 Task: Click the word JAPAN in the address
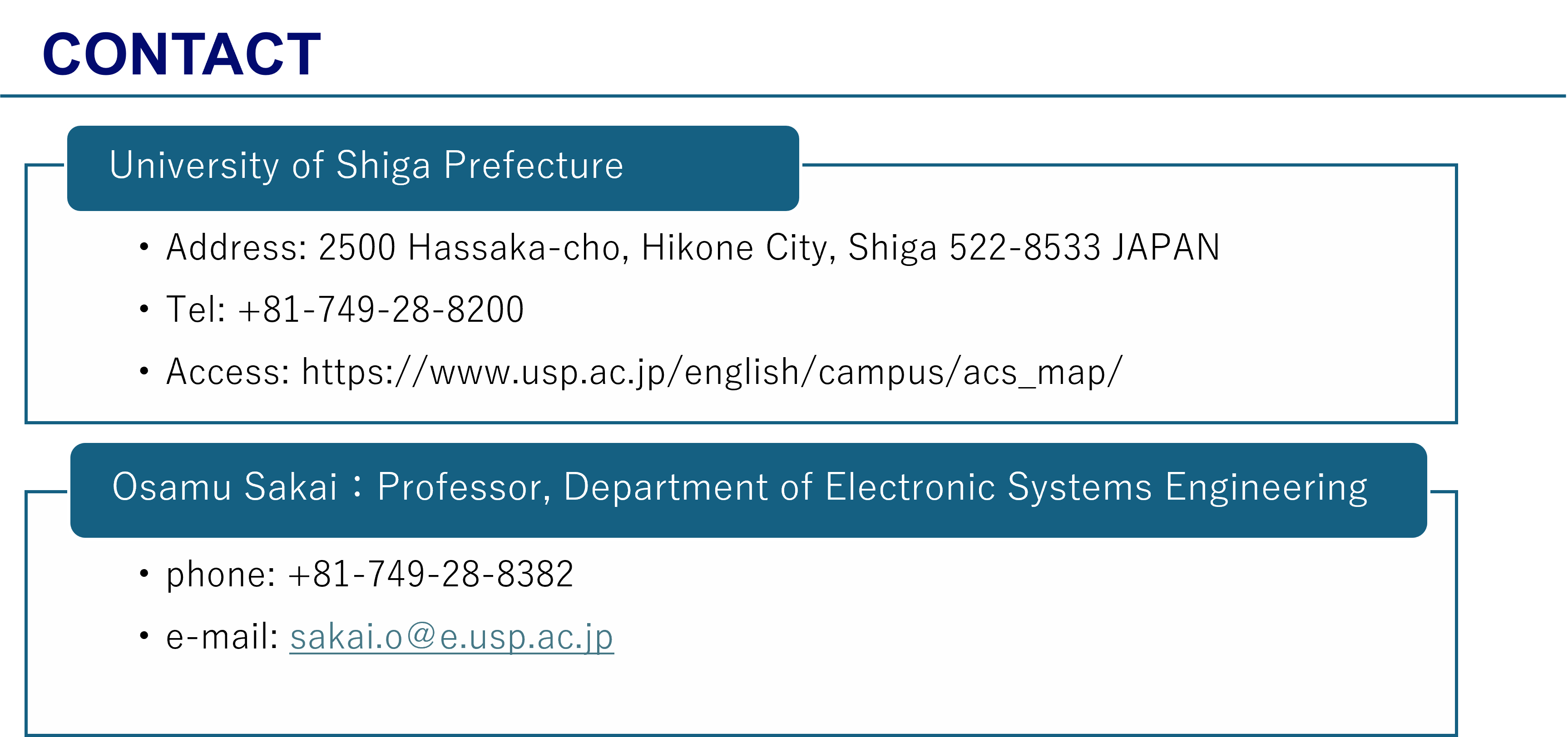1165,247
